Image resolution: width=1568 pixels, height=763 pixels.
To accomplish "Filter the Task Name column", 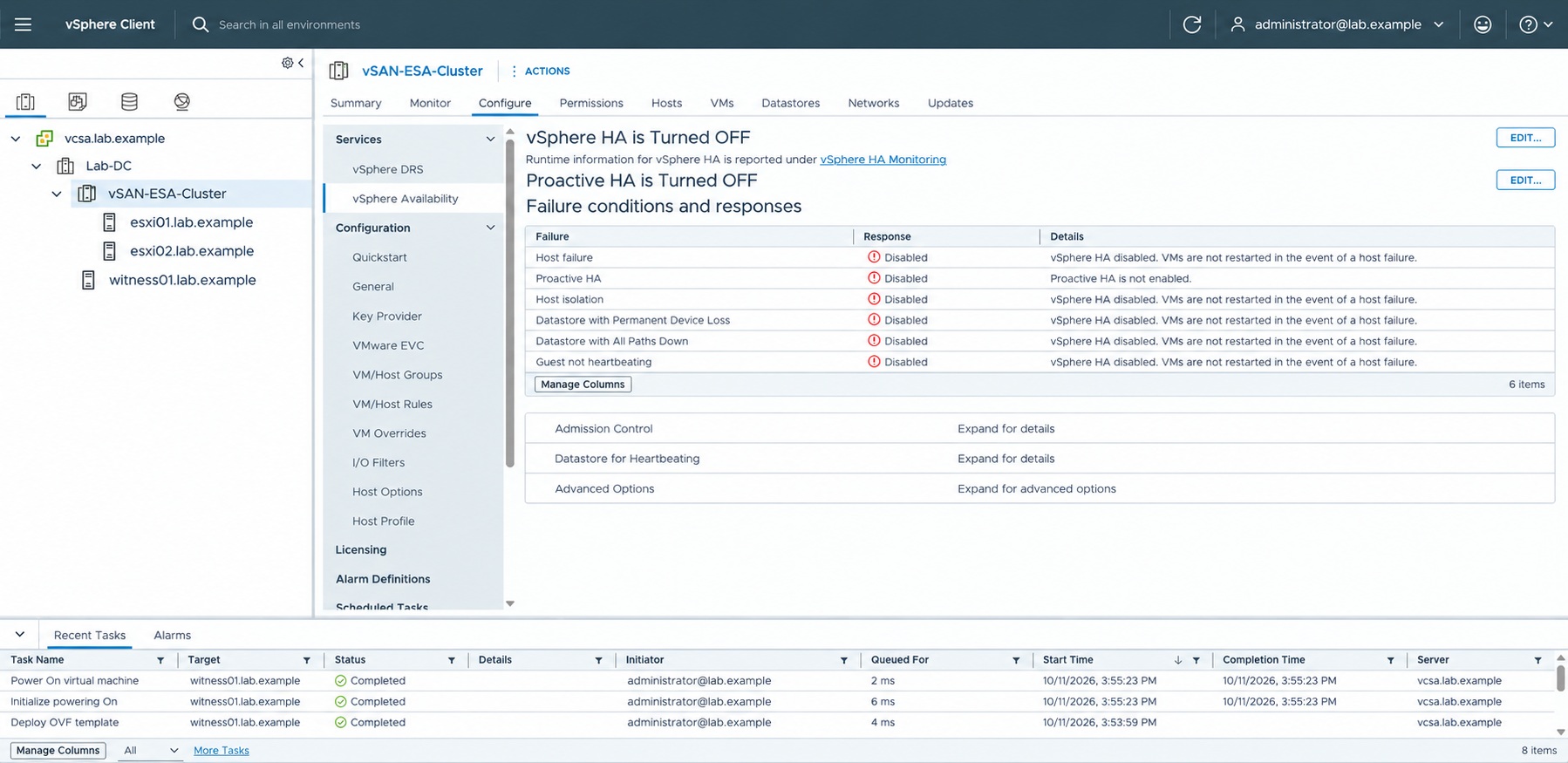I will [160, 660].
